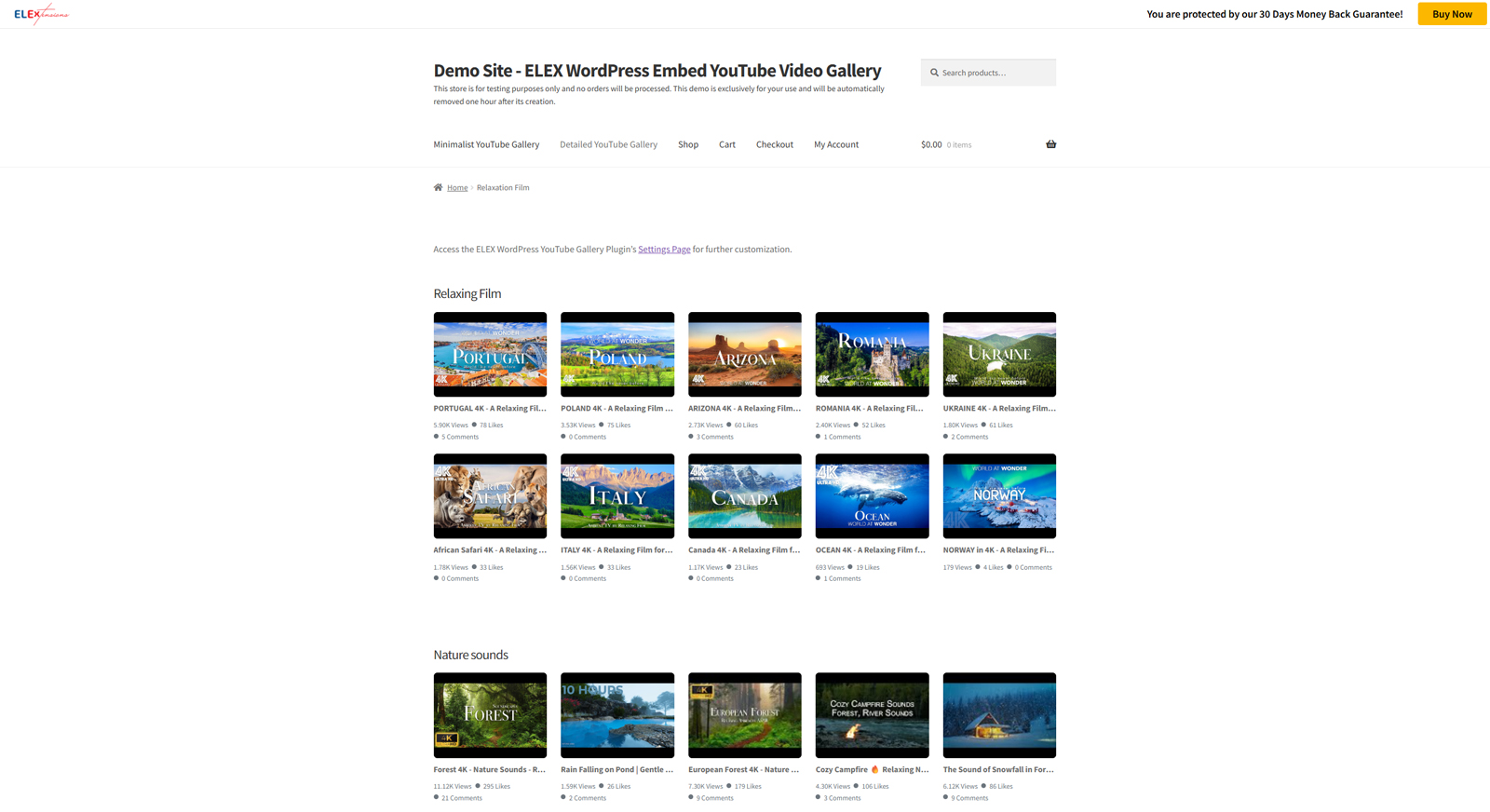Click the 'POLAND 4K - A Relaxing Film' title
The height and width of the screenshot is (812, 1490).
pyautogui.click(x=616, y=409)
